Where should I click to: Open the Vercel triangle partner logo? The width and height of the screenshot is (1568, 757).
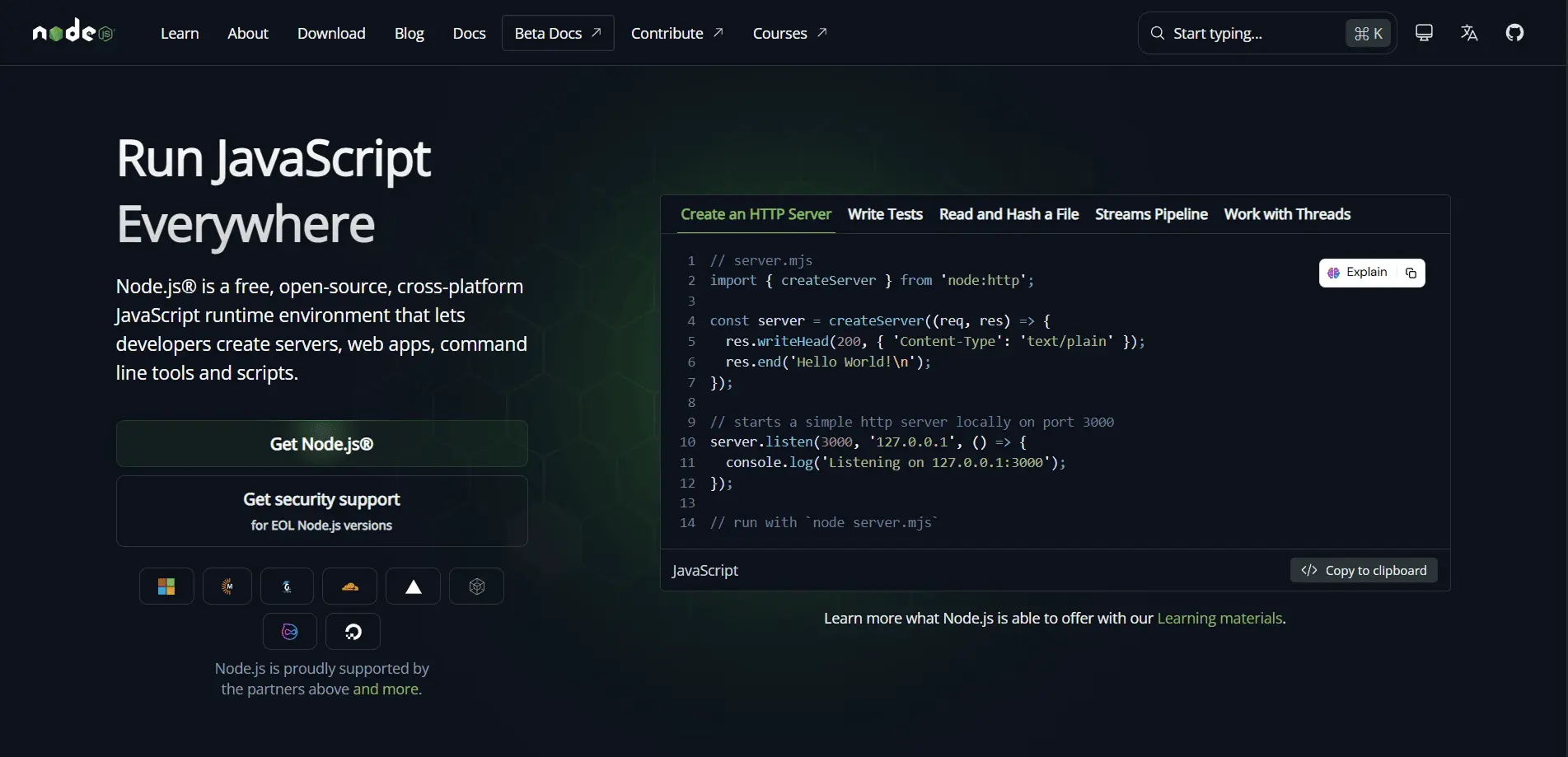click(x=413, y=586)
